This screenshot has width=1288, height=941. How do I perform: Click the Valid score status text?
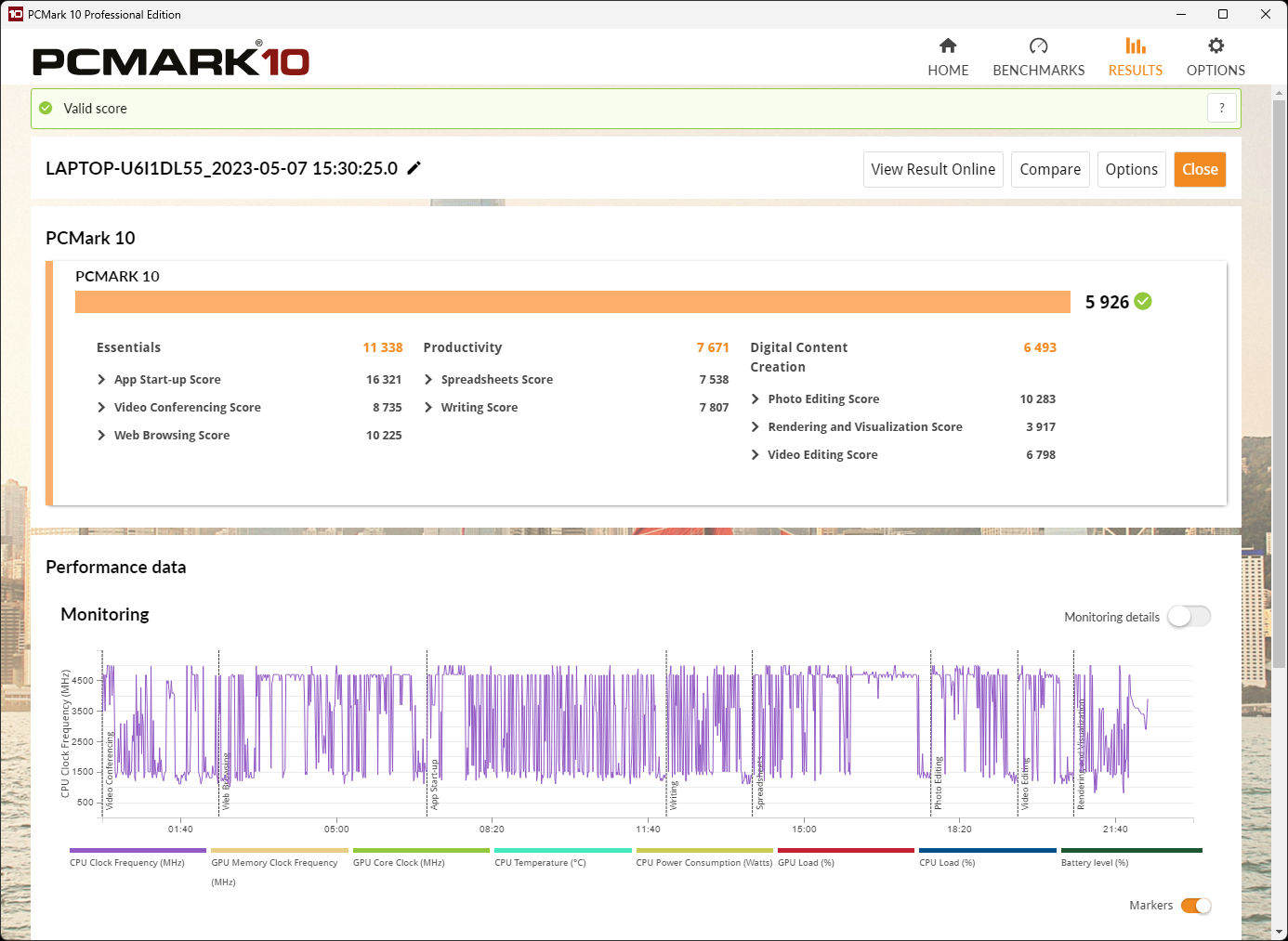click(95, 109)
